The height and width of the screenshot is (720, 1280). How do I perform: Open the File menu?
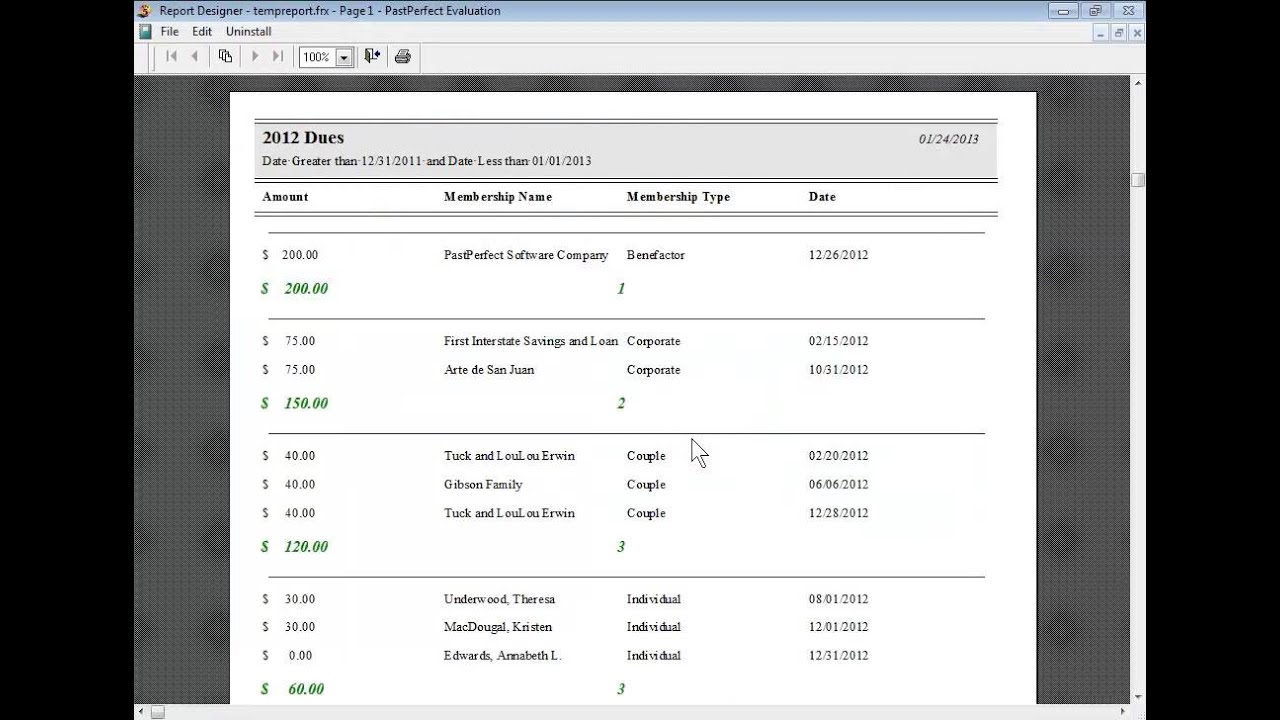170,32
